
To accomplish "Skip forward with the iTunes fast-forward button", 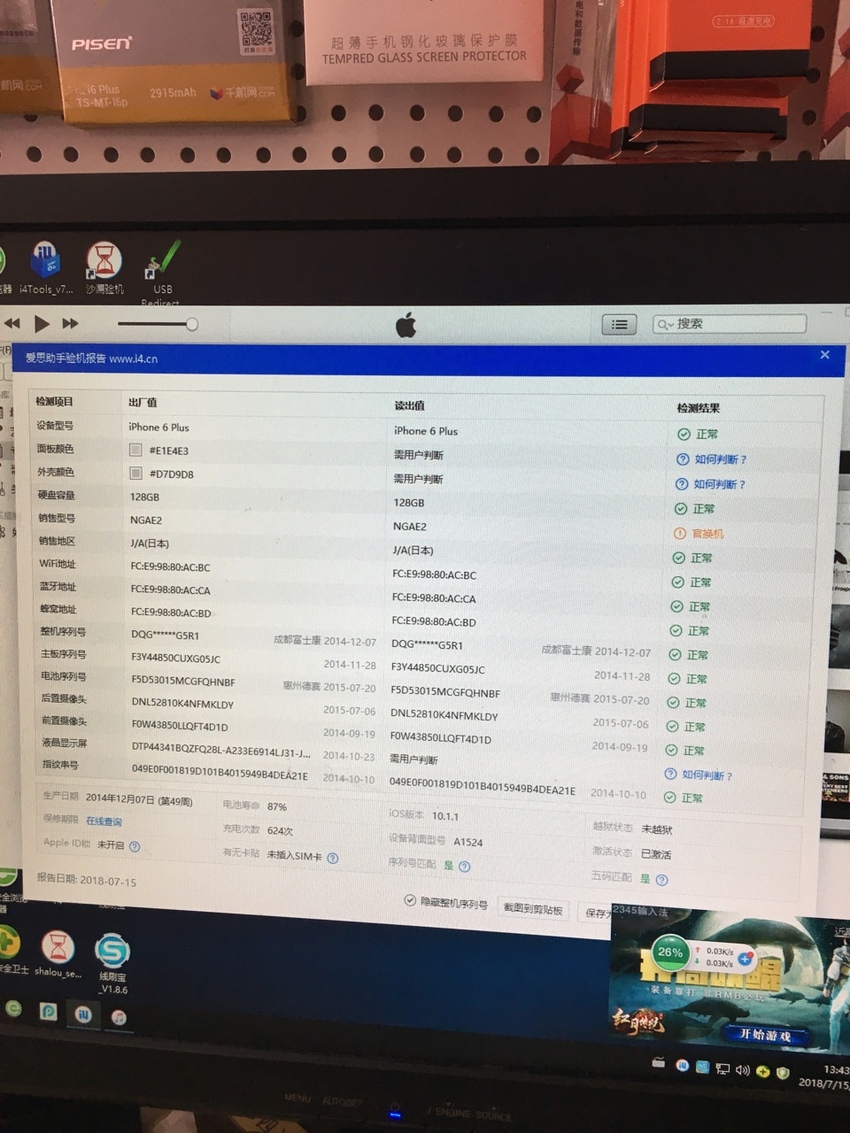I will point(70,324).
